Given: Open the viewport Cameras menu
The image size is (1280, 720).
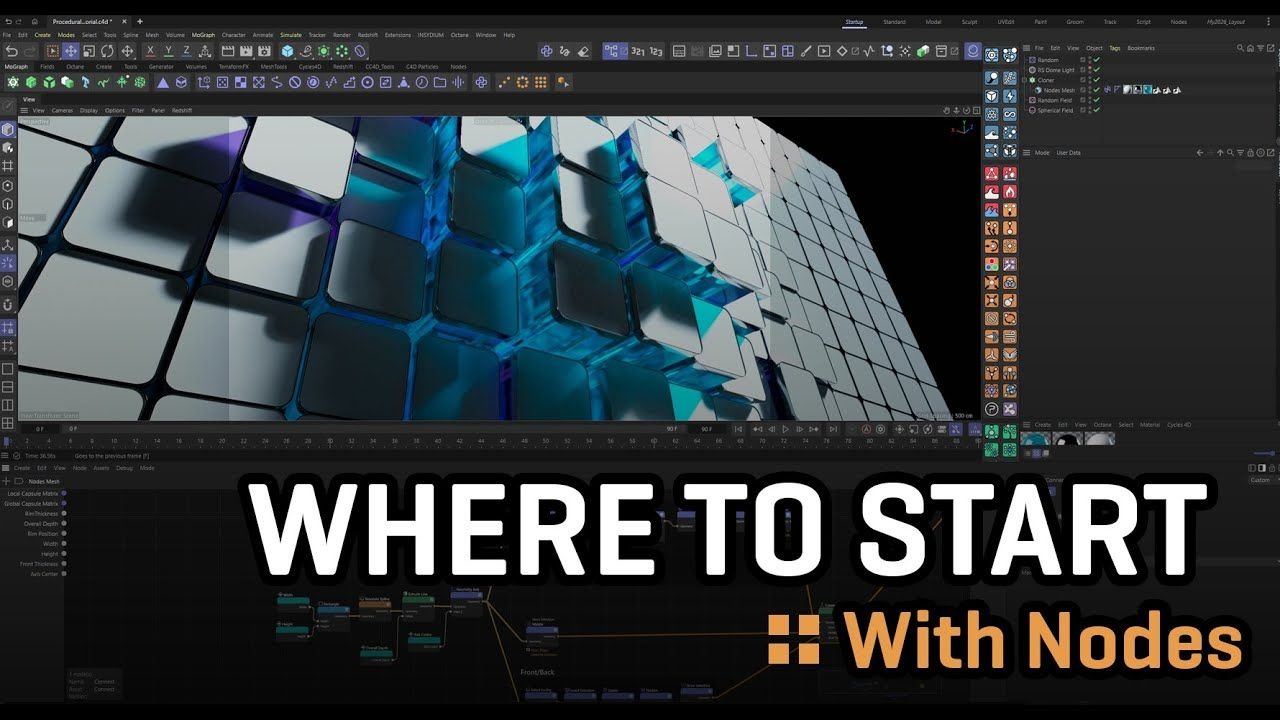Looking at the screenshot, I should coord(62,110).
